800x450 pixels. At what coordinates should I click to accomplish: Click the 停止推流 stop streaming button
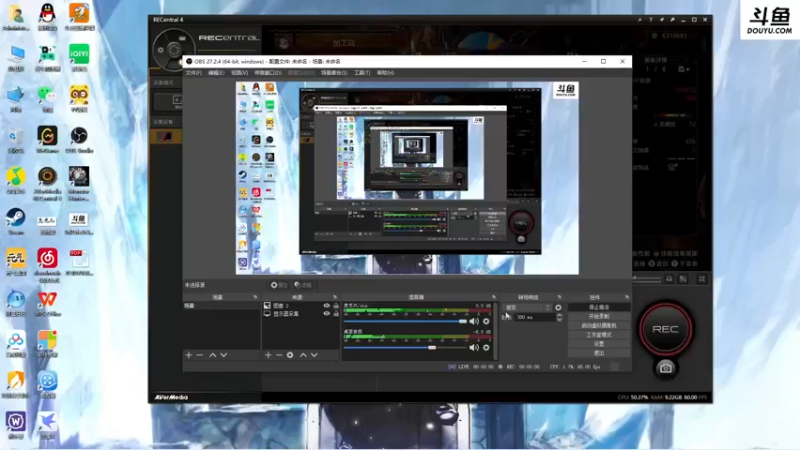599,307
